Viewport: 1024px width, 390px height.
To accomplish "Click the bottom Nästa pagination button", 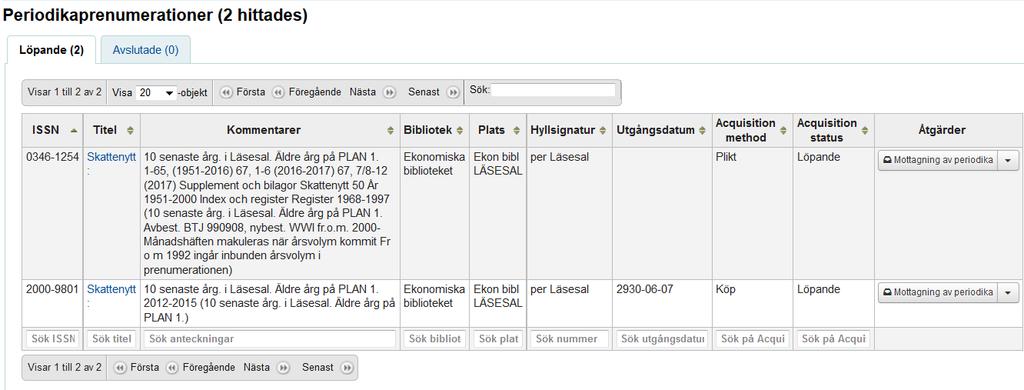I will [x=266, y=368].
